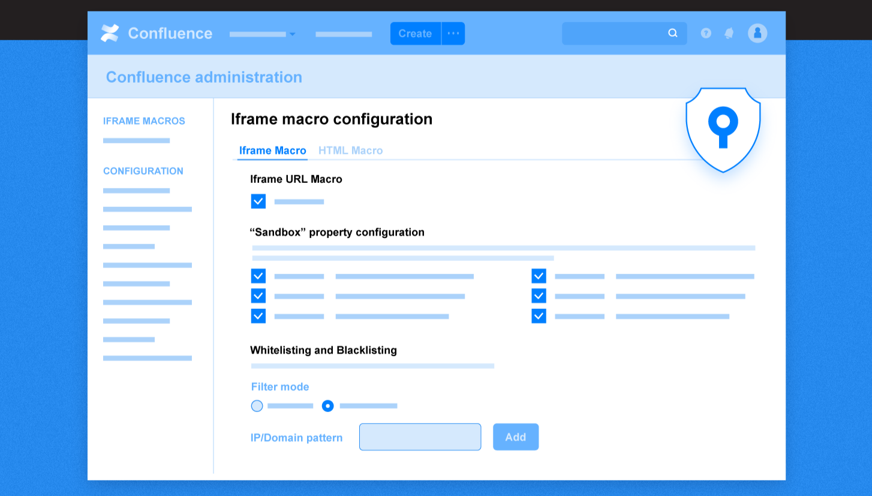Screen dimensions: 872x496
Task: Toggle third sandbox checkbox in right column
Action: click(x=538, y=316)
